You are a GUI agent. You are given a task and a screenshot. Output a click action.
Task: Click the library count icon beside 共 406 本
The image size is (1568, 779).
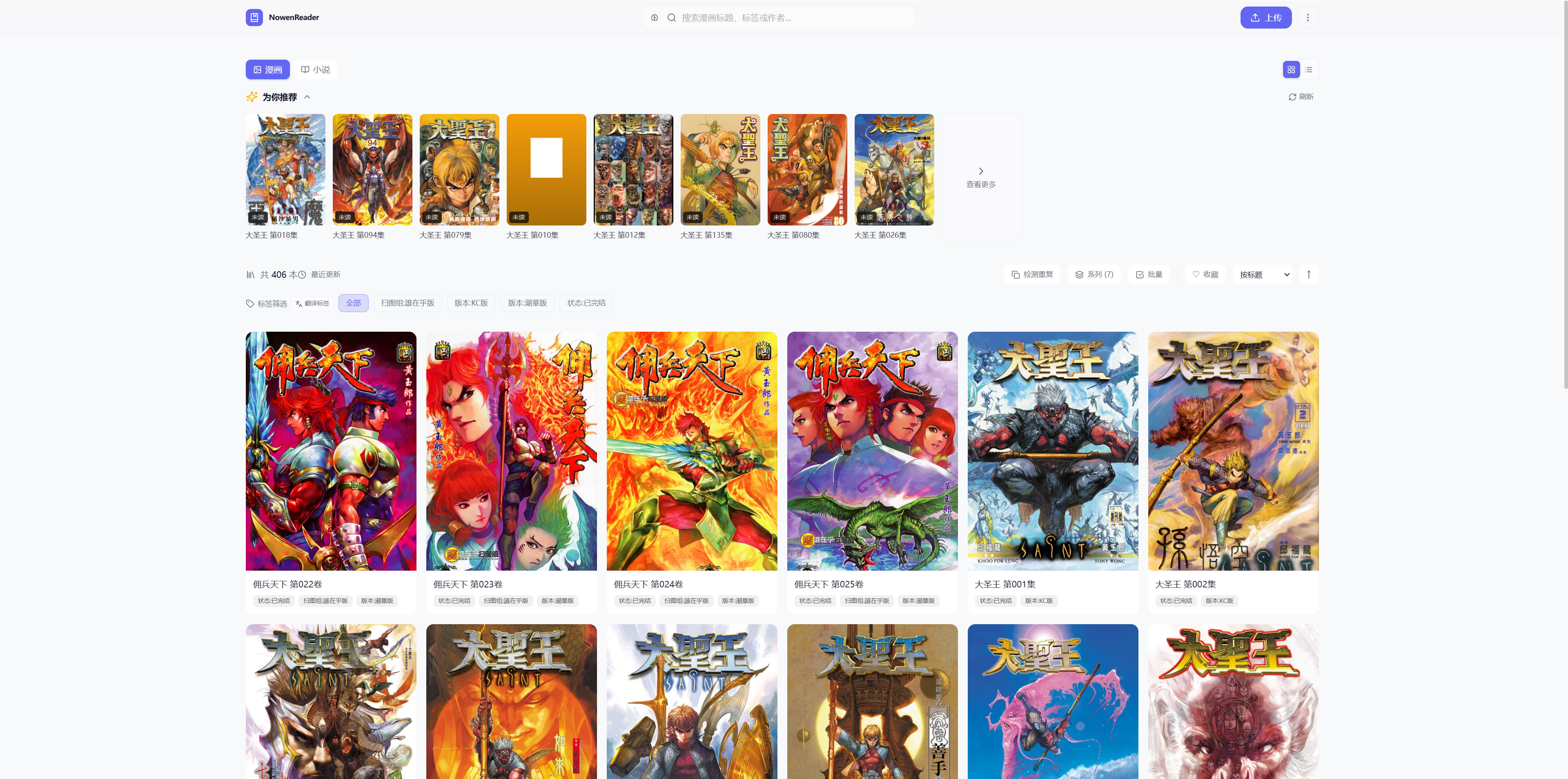pos(250,275)
